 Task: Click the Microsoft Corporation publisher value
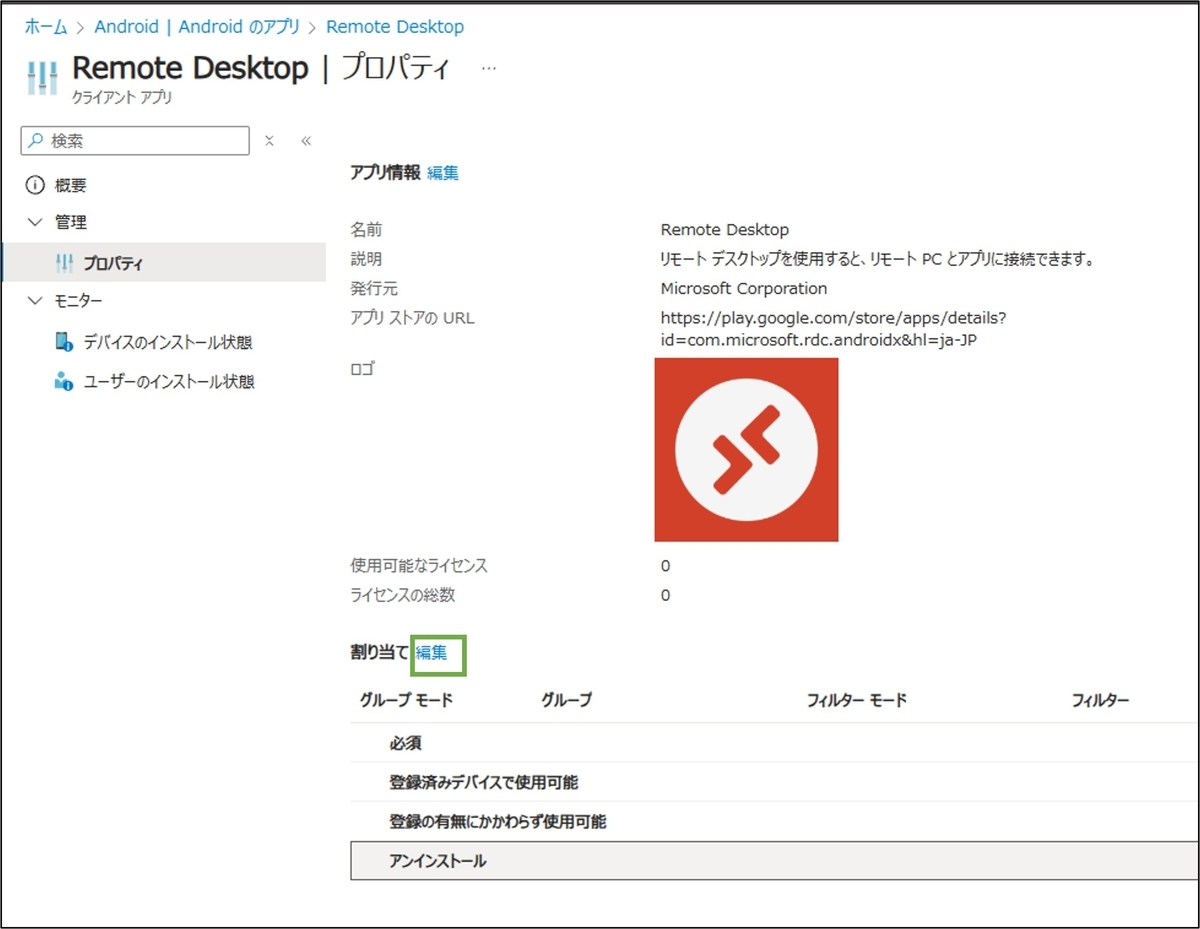[x=744, y=288]
